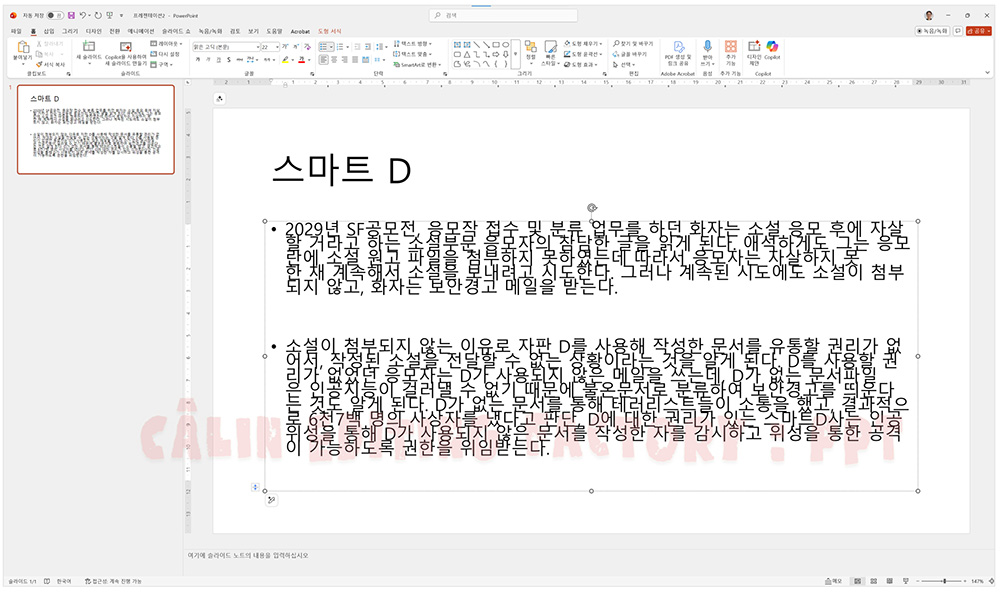Select the PDF 생성 및 링크 공유 Acrobat icon
The height and width of the screenshot is (592, 1000).
point(676,48)
